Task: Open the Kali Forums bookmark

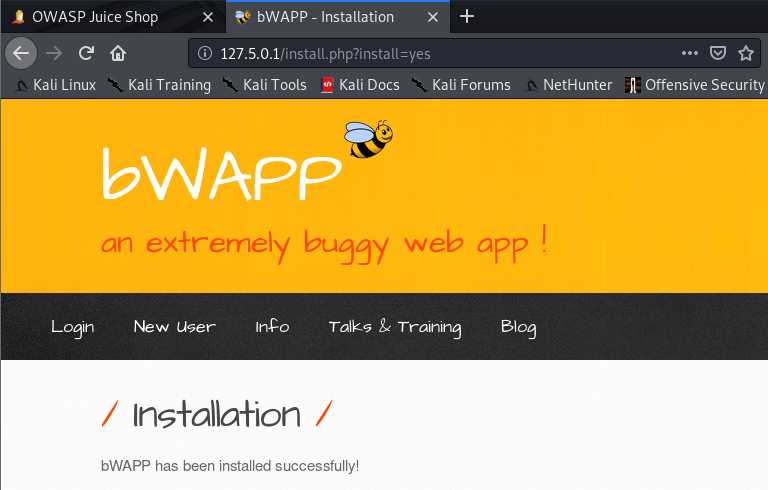Action: (461, 85)
